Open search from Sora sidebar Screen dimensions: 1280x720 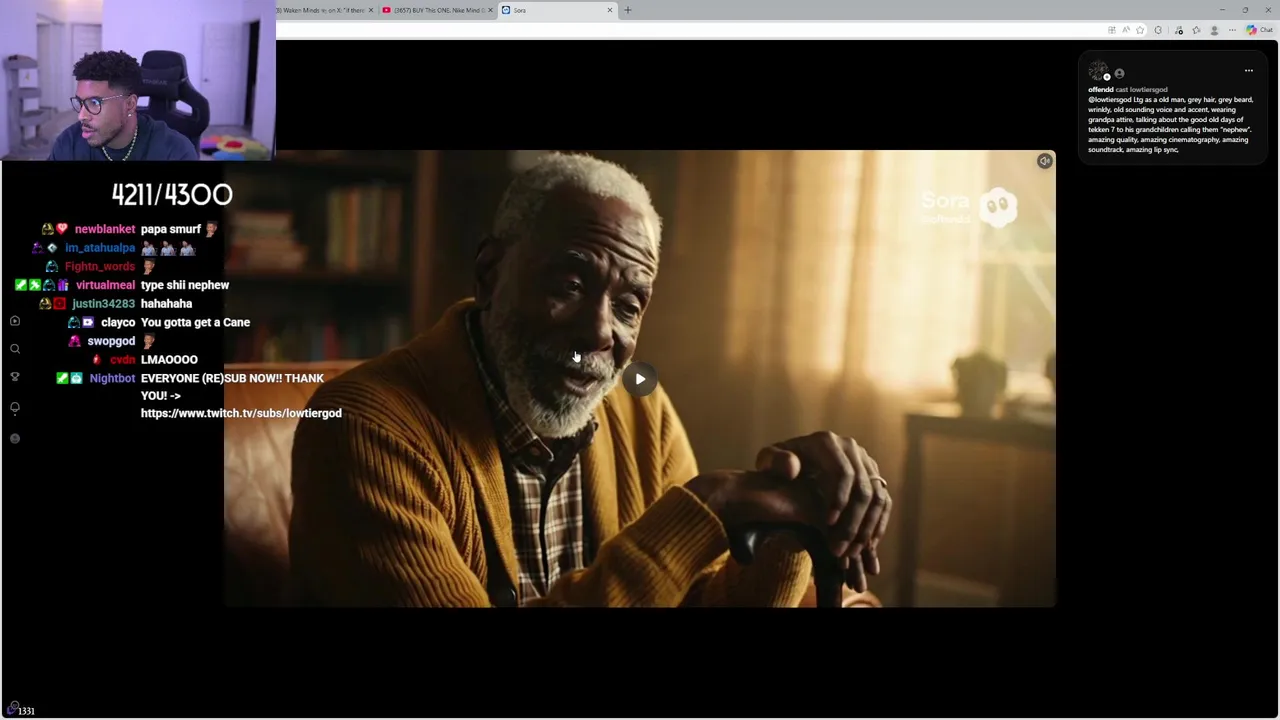click(x=15, y=349)
